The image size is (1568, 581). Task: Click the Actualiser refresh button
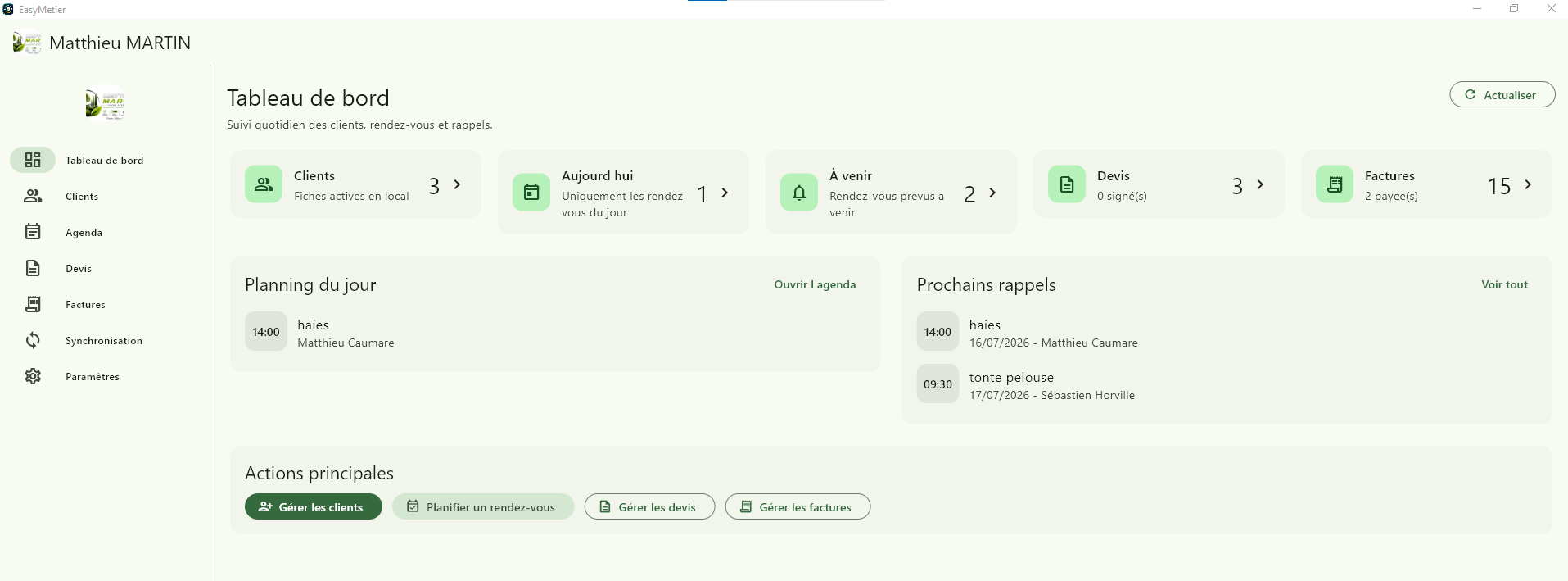(x=1502, y=94)
